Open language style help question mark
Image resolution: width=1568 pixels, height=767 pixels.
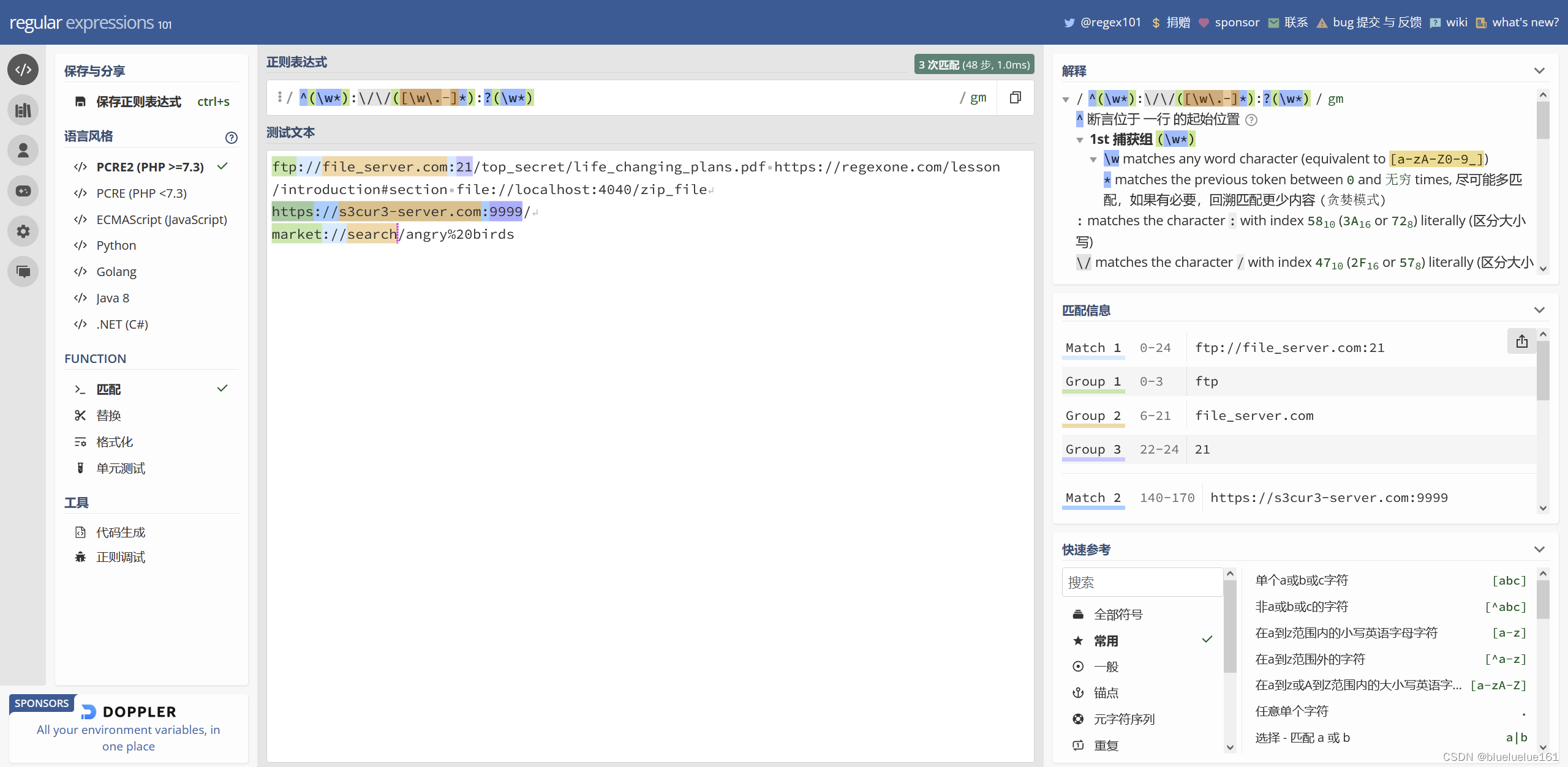(231, 138)
